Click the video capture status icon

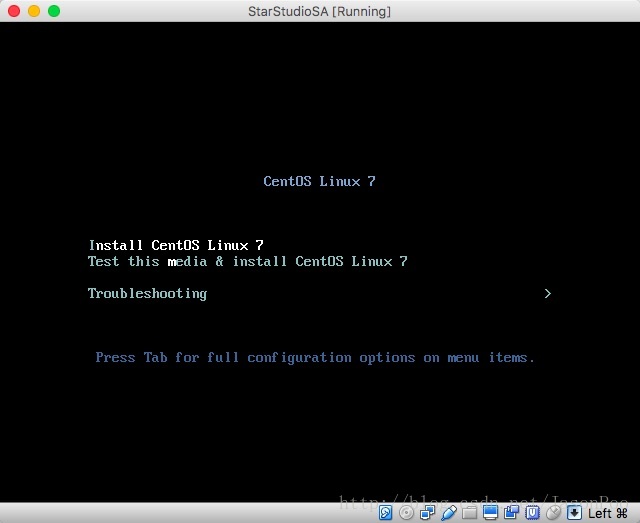(x=511, y=512)
